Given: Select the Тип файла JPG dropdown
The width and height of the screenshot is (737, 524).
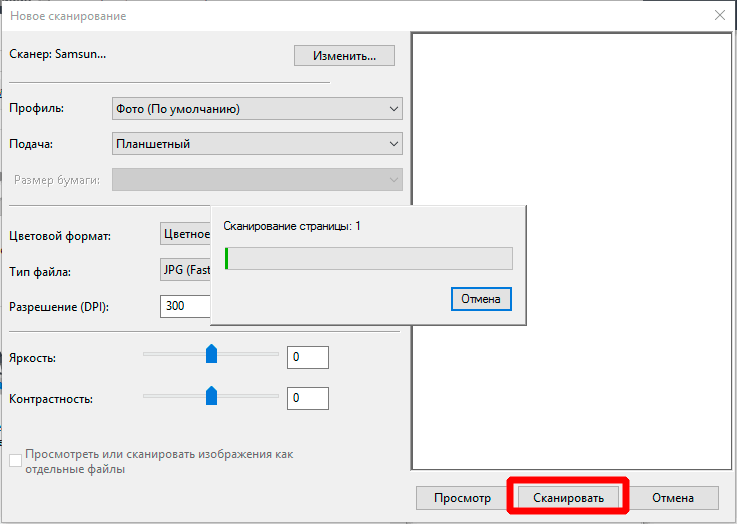Looking at the screenshot, I should click(x=186, y=271).
